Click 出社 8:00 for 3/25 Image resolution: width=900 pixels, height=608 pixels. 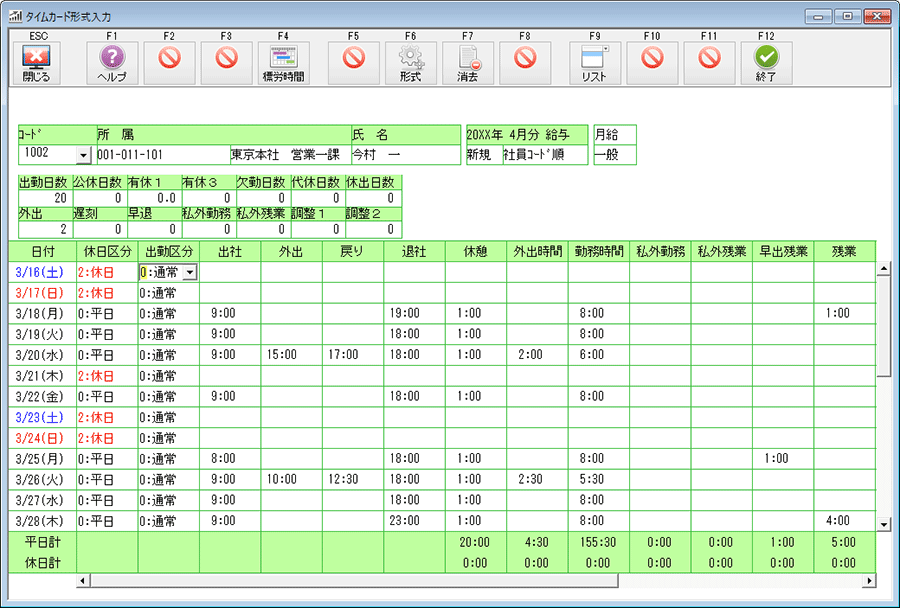(223, 458)
